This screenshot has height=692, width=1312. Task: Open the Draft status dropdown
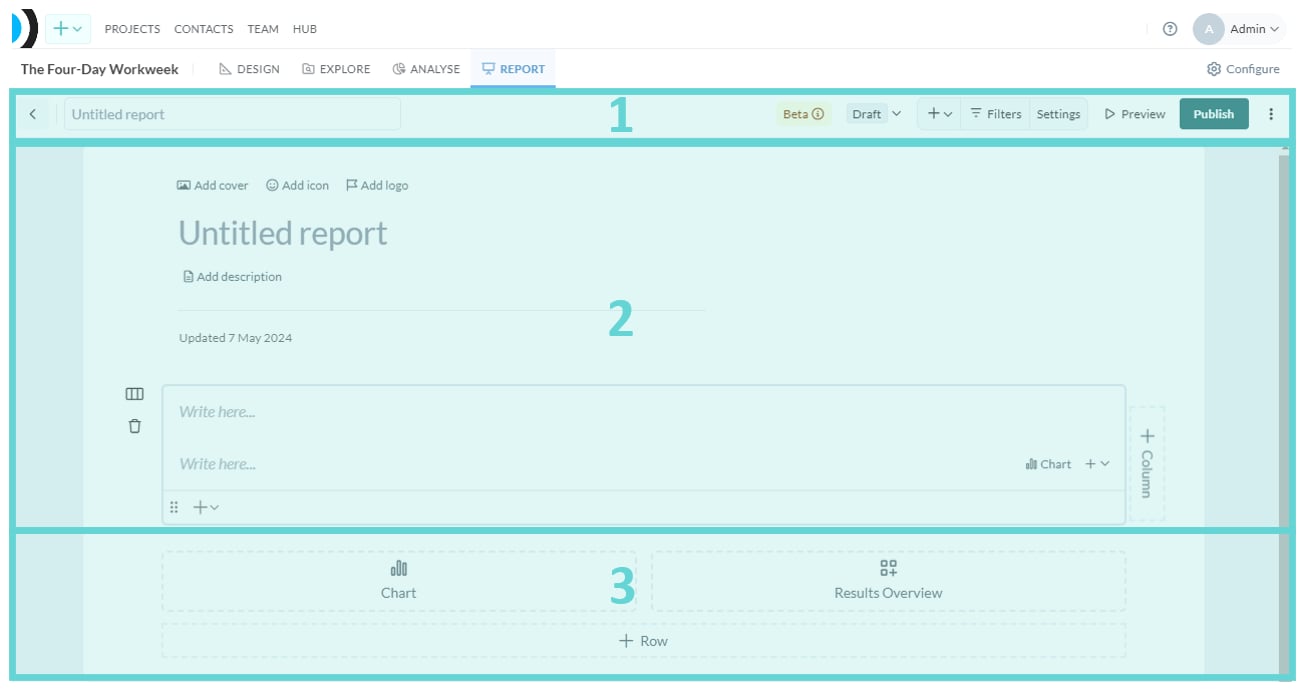(876, 114)
